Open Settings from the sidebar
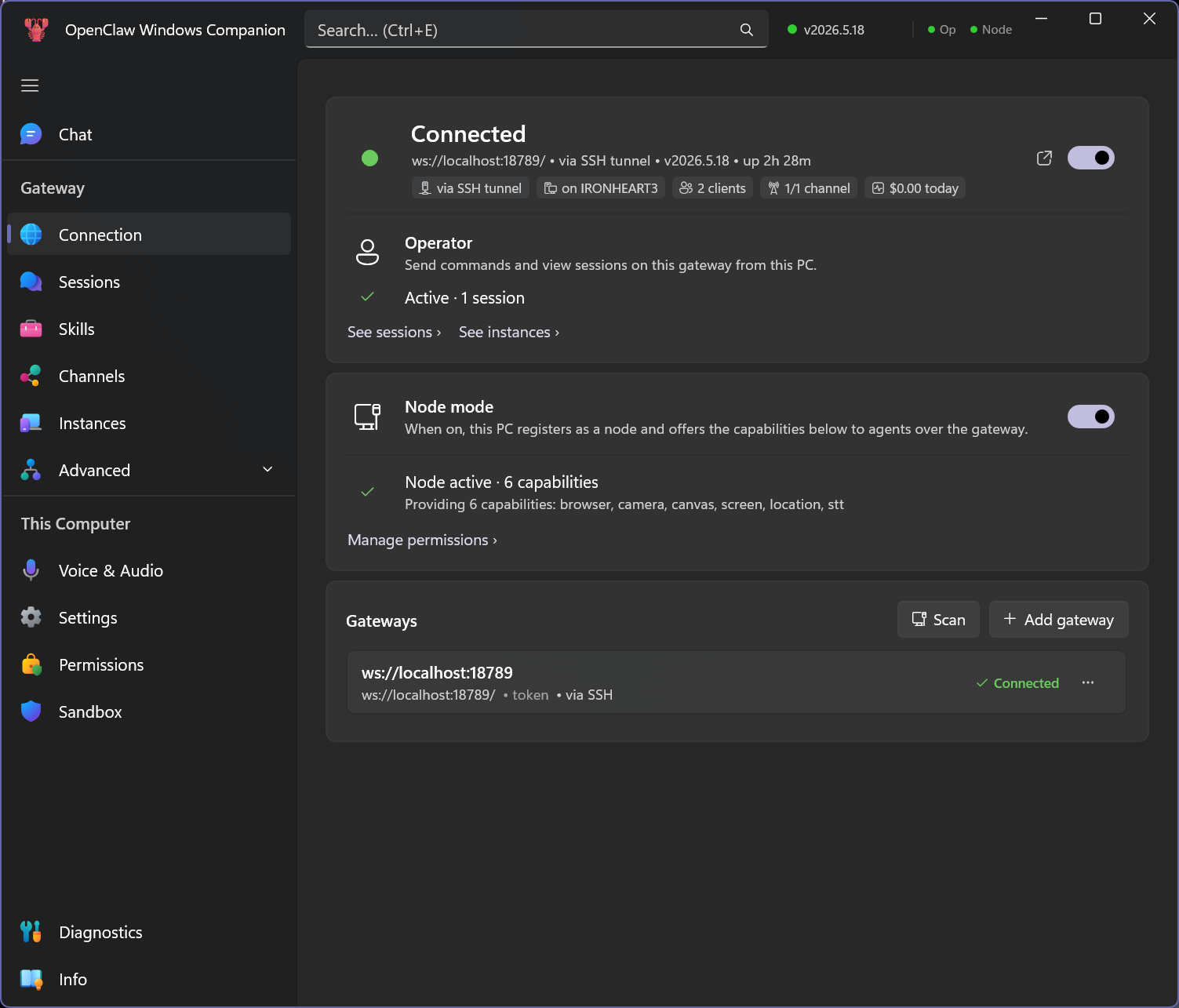The height and width of the screenshot is (1008, 1179). point(149,618)
